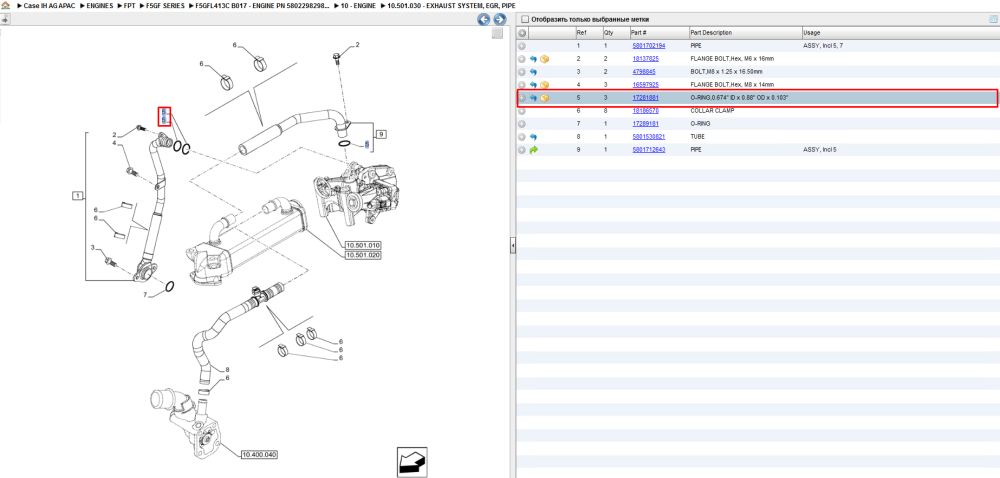1000x478 pixels.
Task: Click circle icon for COLLAR CLAMP row
Action: coord(522,111)
